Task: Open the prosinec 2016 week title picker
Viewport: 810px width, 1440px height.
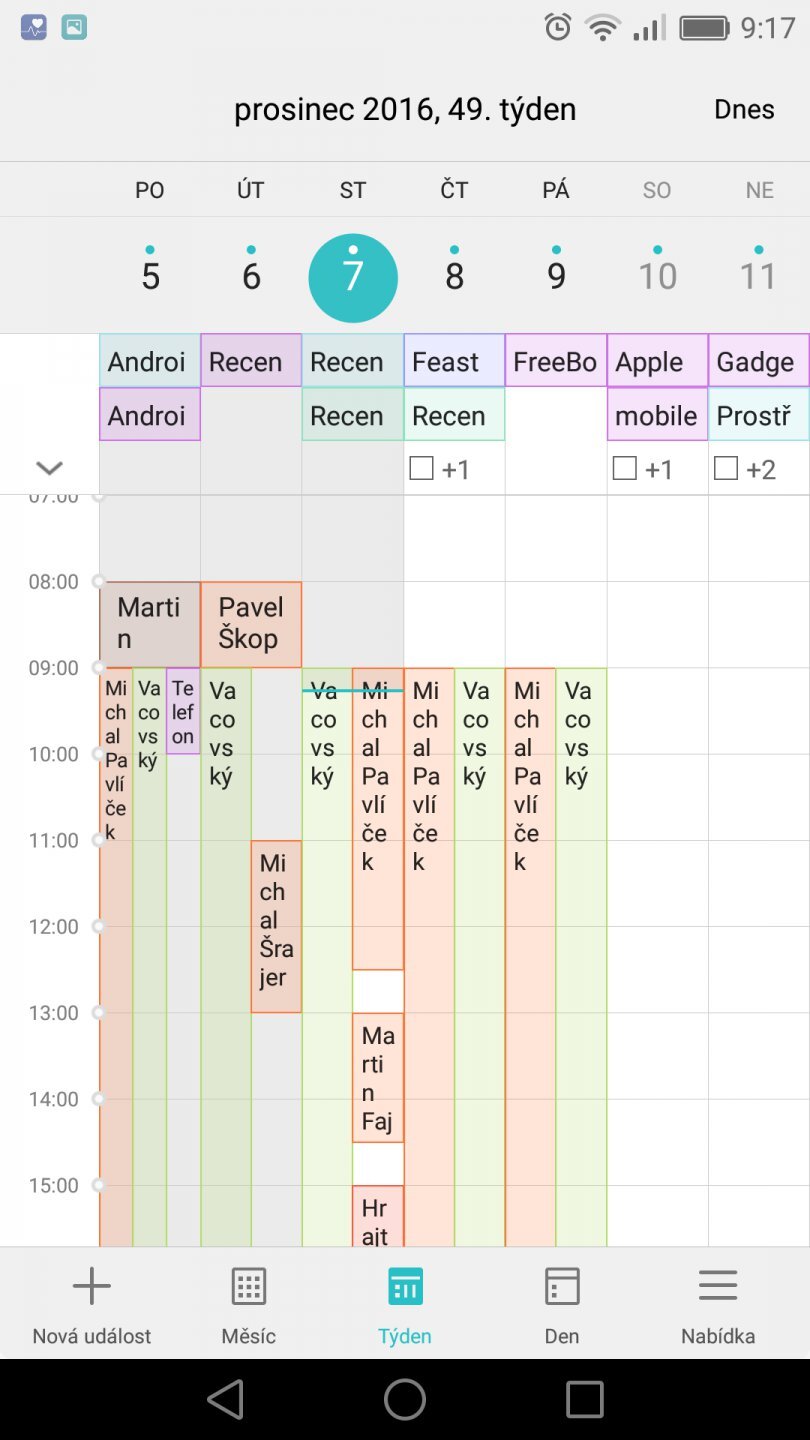Action: [404, 109]
